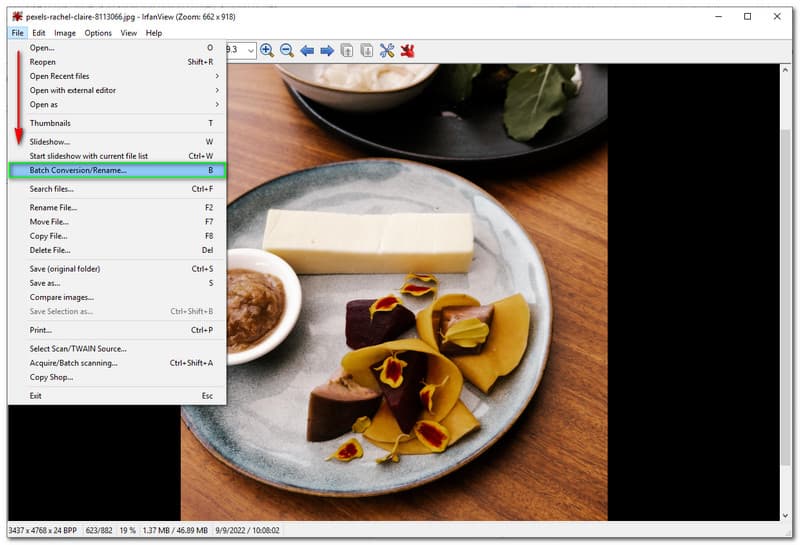Choose Save as... from File menu

pyautogui.click(x=45, y=283)
